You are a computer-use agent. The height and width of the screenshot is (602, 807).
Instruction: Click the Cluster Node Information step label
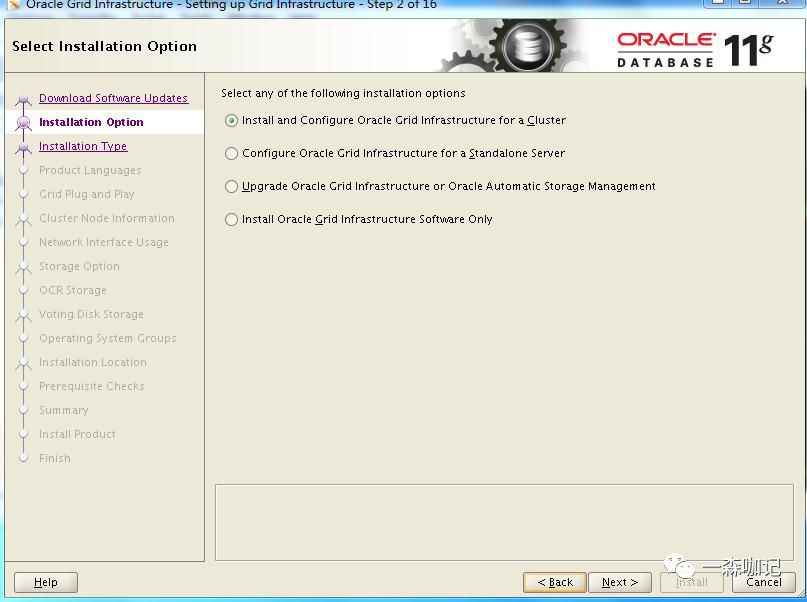pyautogui.click(x=107, y=218)
